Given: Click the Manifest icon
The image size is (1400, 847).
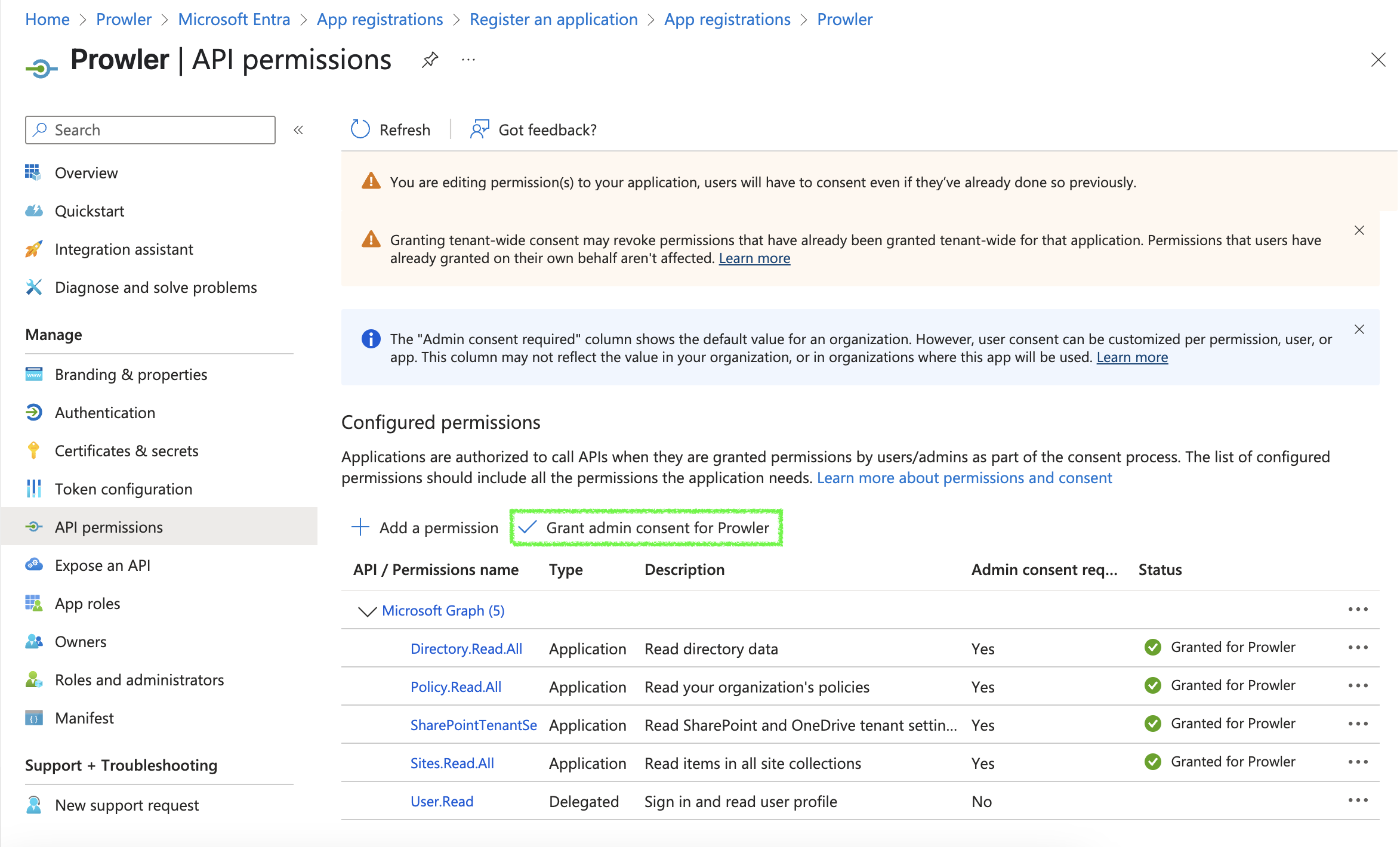Looking at the screenshot, I should point(33,718).
